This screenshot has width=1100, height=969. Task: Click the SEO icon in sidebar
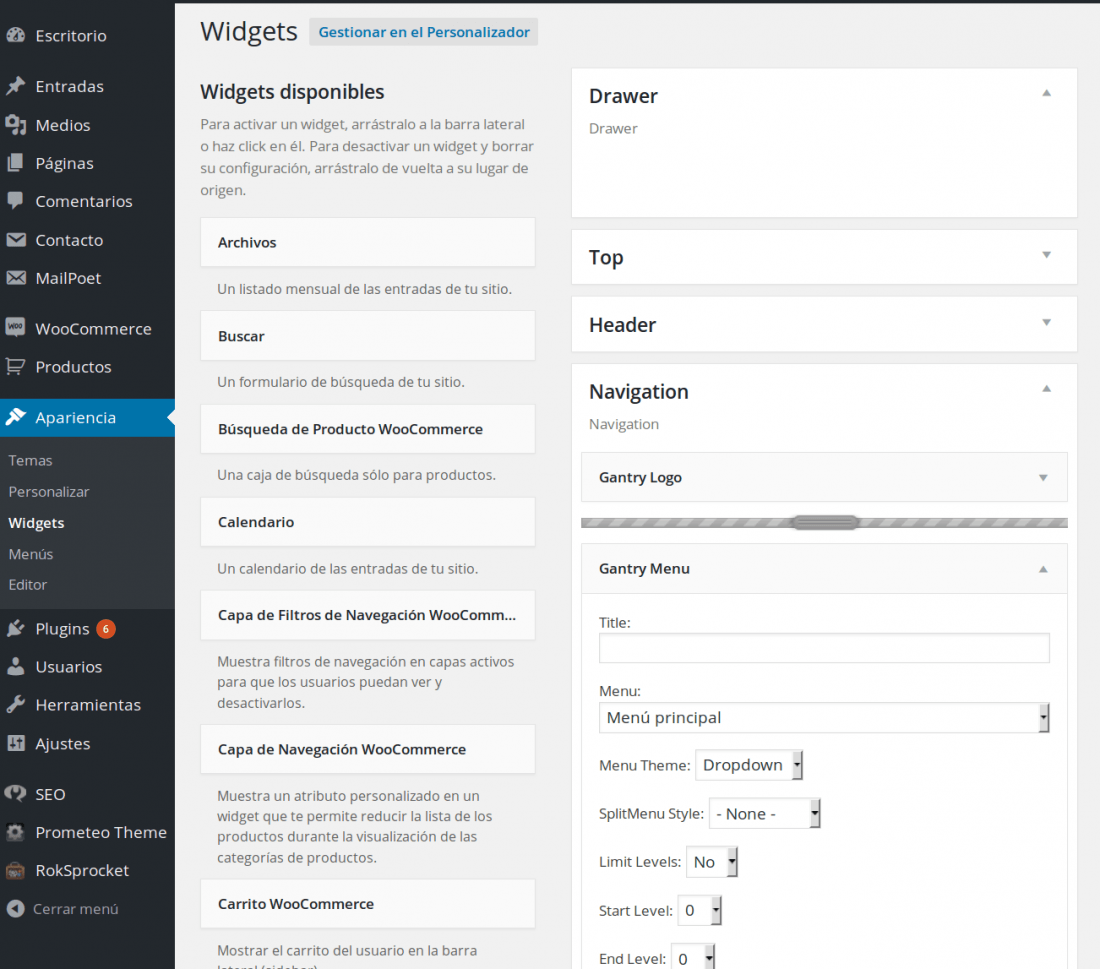click(x=15, y=794)
